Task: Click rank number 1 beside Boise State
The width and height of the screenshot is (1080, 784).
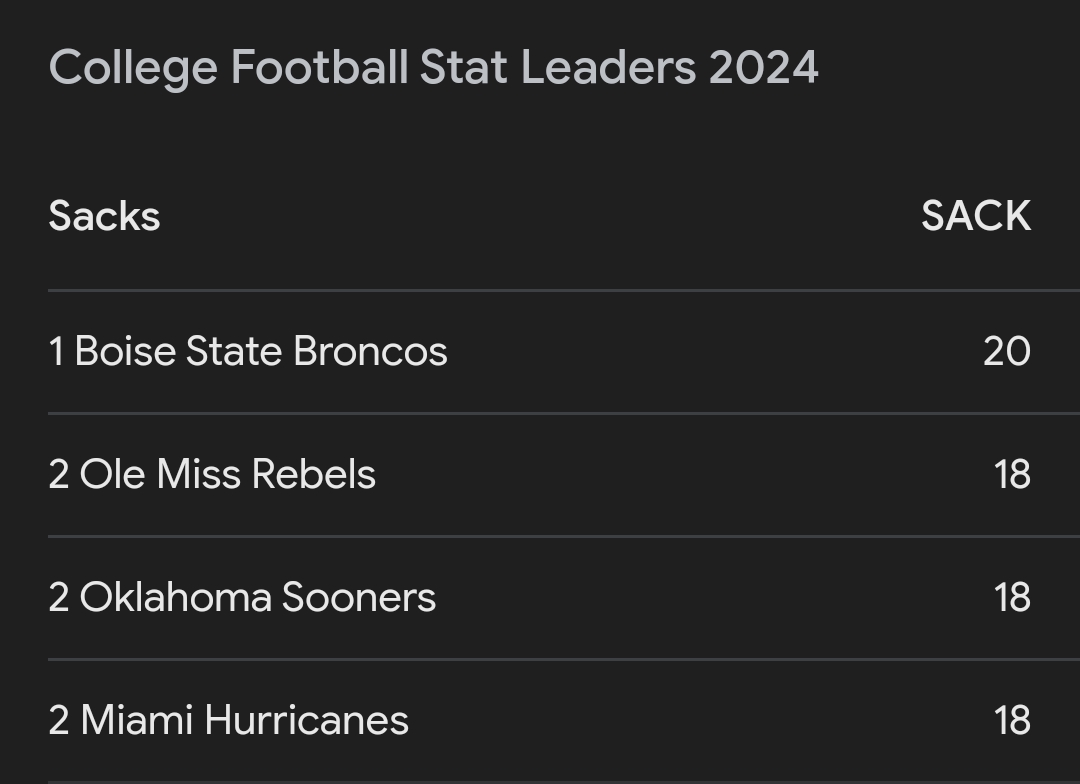Action: (56, 351)
